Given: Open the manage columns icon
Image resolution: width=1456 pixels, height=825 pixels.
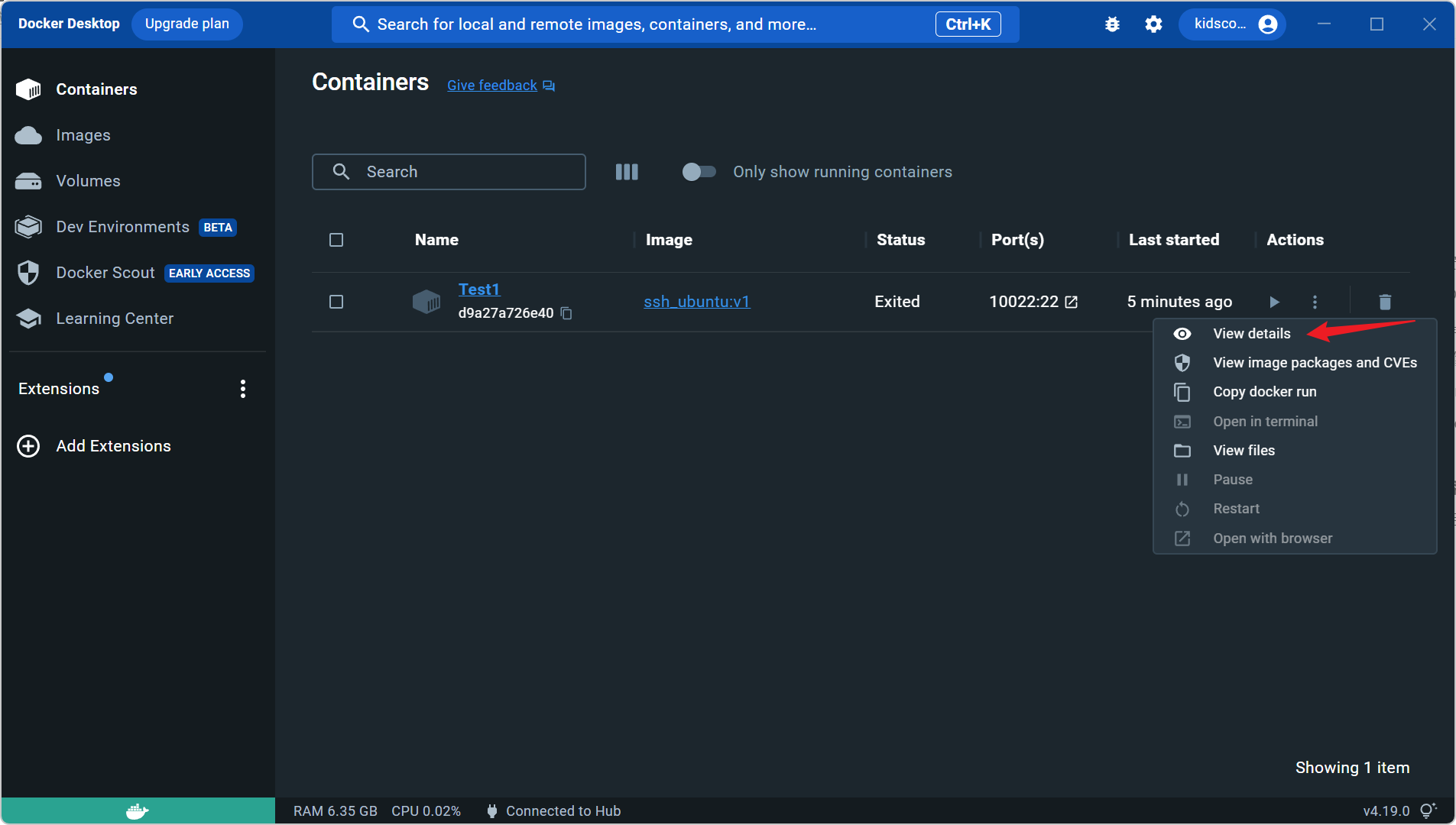Looking at the screenshot, I should pos(627,172).
